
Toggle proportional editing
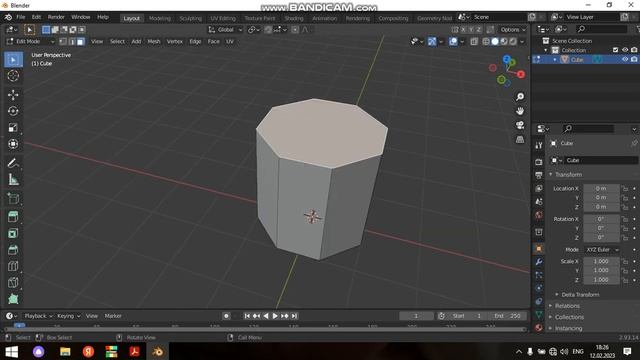pyautogui.click(x=295, y=29)
